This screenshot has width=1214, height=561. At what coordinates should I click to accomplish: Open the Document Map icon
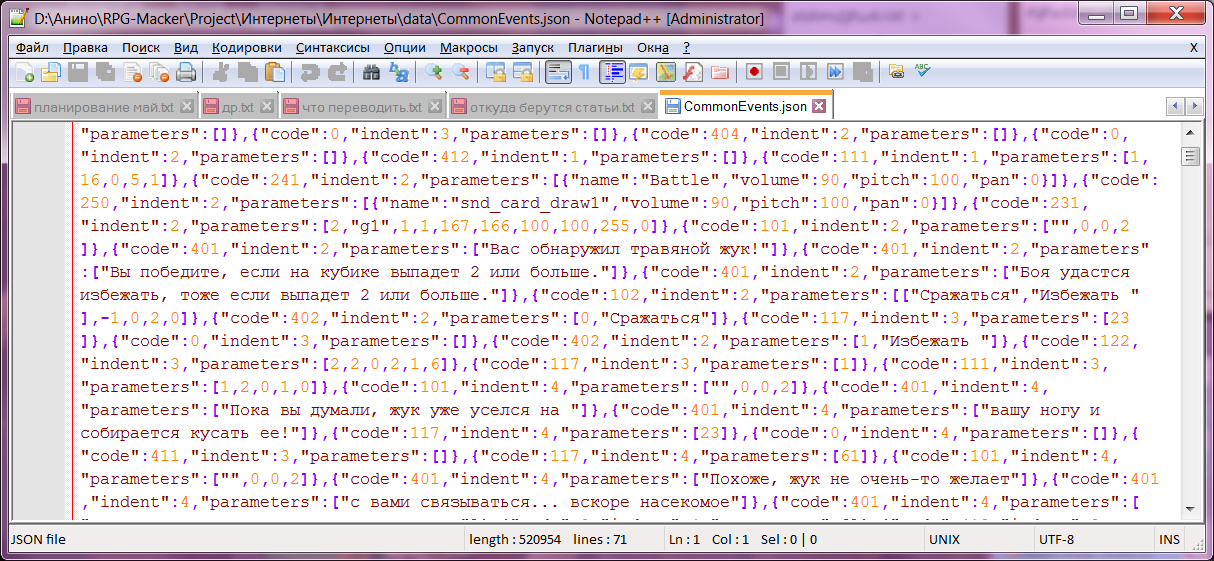[665, 72]
